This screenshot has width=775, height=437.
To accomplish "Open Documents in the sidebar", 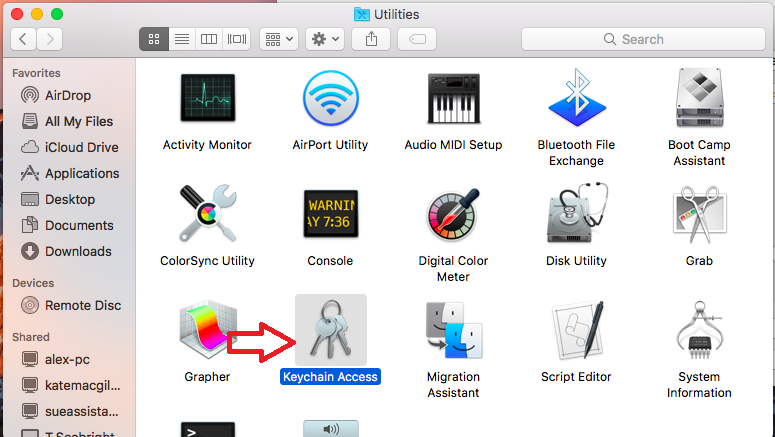I will point(67,225).
